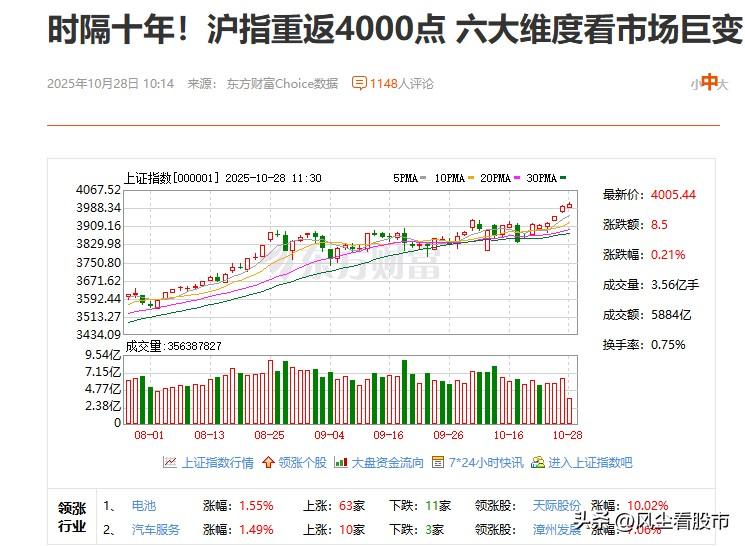Click the publish date 2025年10月28日 10:14
The image size is (745, 546).
pos(110,84)
